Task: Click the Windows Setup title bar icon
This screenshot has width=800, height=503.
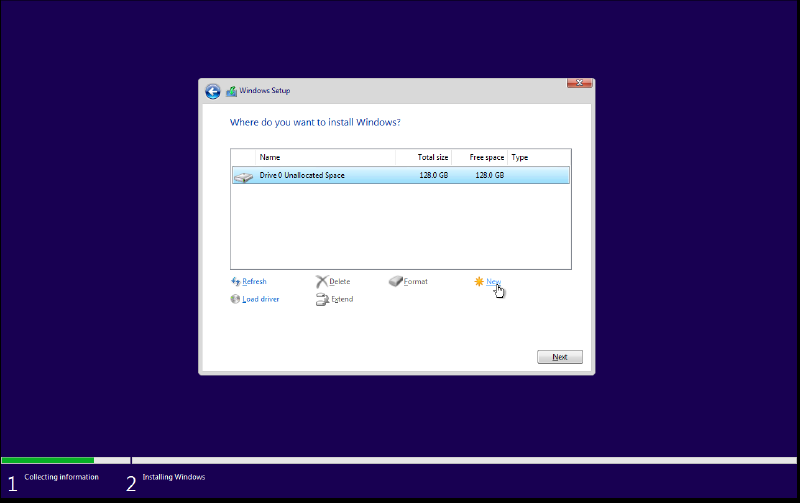Action: click(x=232, y=91)
